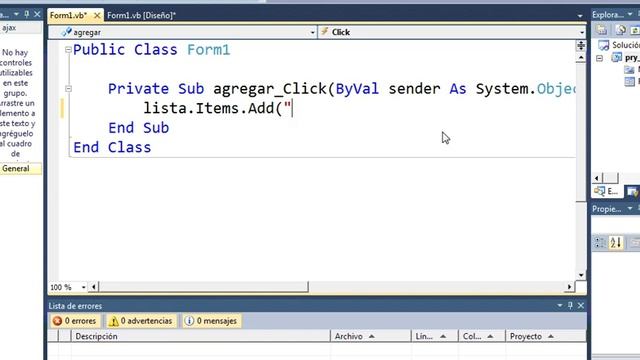Screen dimensions: 640x360
Task: Sort error list by Lín... column
Action: pyautogui.click(x=435, y=336)
